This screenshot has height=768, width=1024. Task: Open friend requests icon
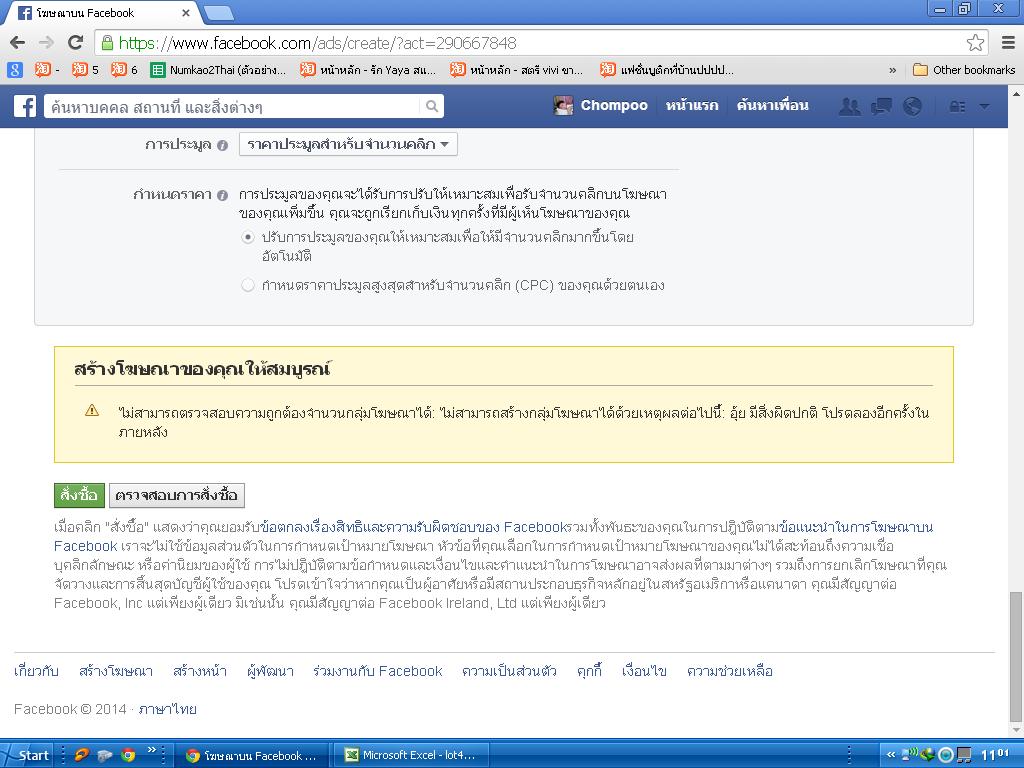849,106
